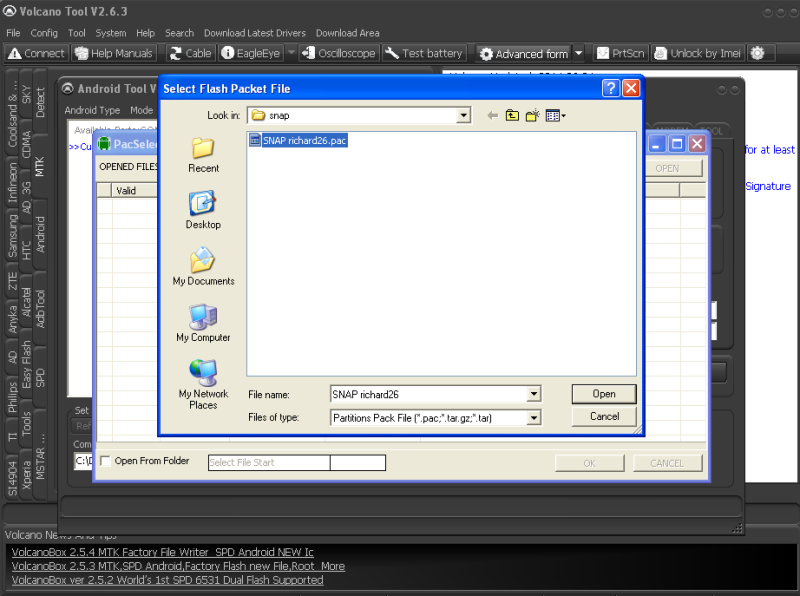Open My Network Places shortcut
This screenshot has height=596, width=800.
coord(203,384)
